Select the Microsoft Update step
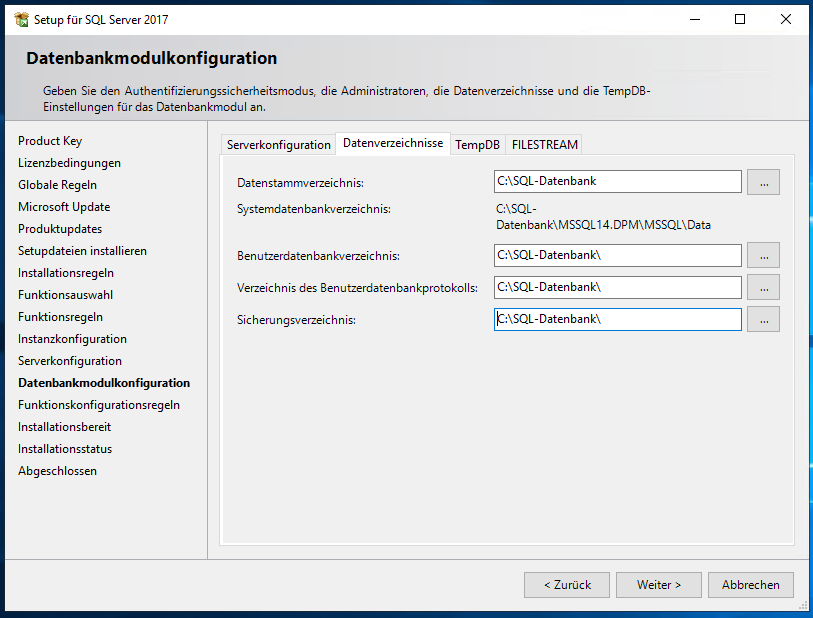The image size is (813, 618). coord(64,207)
